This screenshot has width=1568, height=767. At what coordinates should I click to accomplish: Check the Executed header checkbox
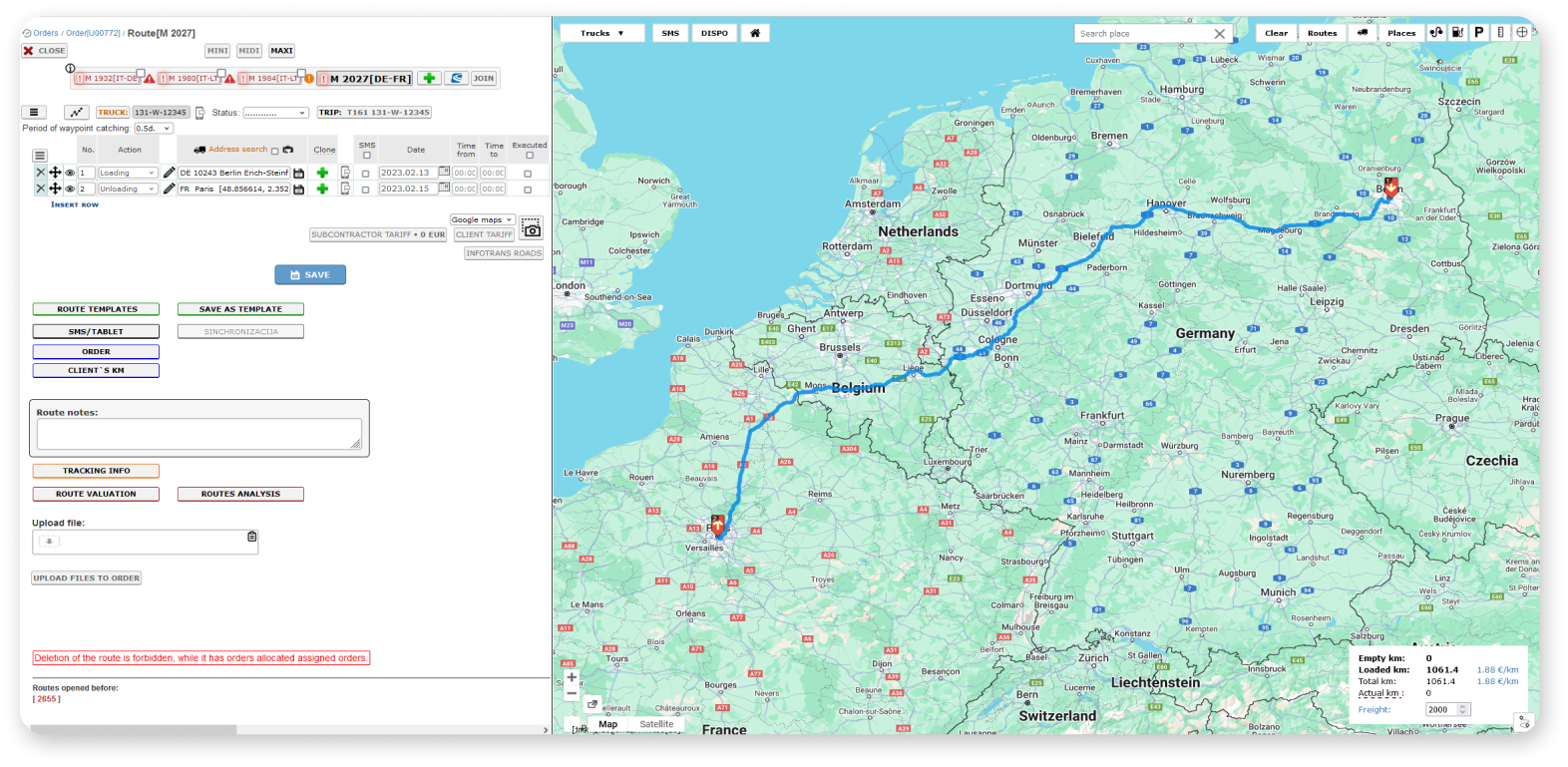coord(530,155)
